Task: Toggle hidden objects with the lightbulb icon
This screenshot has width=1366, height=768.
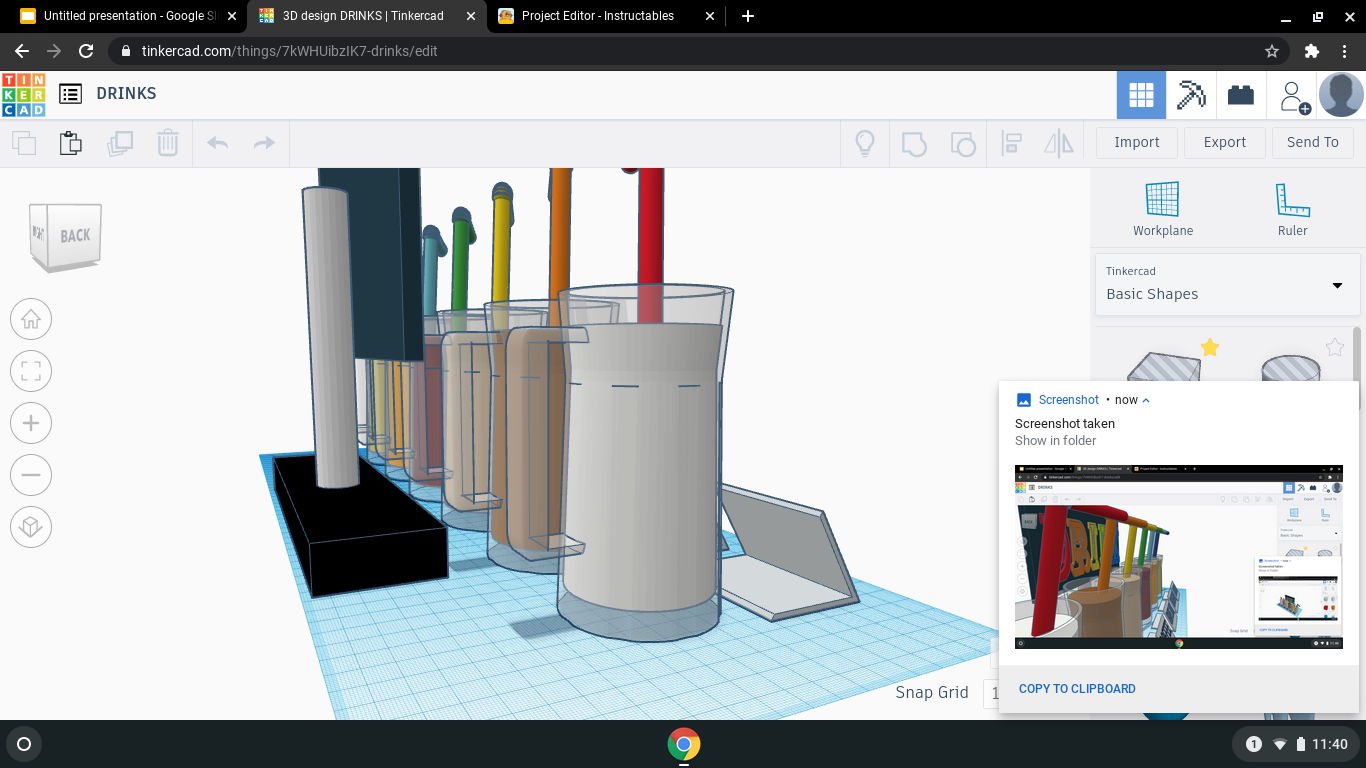Action: (x=864, y=142)
